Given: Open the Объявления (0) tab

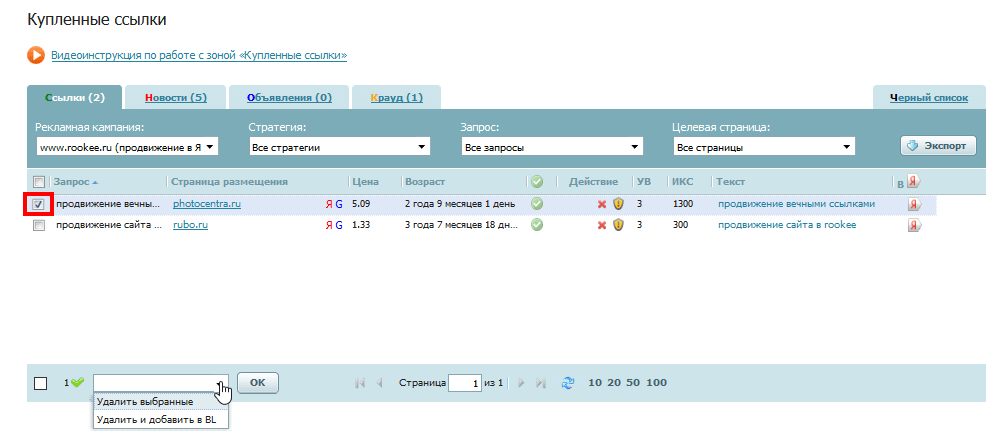Looking at the screenshot, I should [289, 97].
